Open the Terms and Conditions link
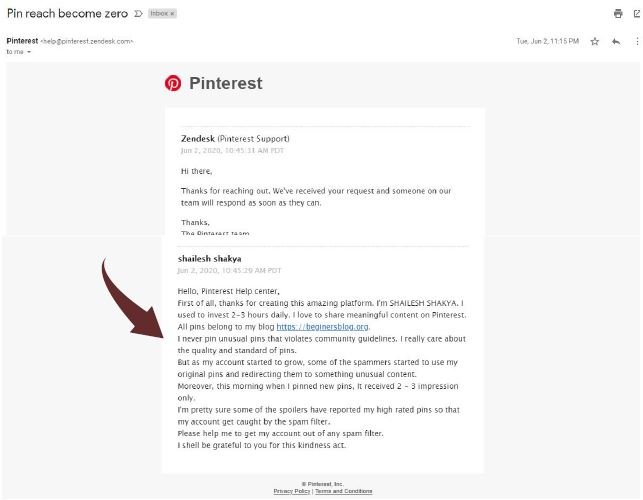Screen dimensions: 643x500 point(344,491)
